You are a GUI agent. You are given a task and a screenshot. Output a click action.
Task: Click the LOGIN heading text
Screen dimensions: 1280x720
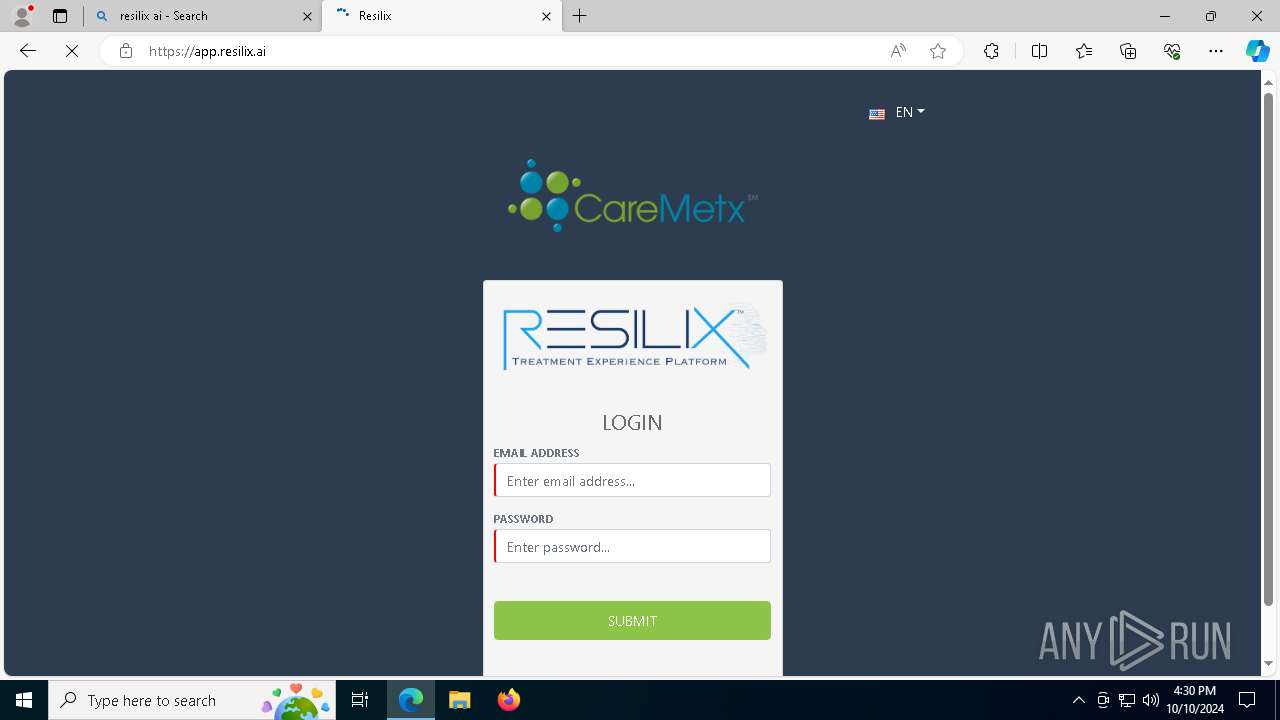point(632,422)
